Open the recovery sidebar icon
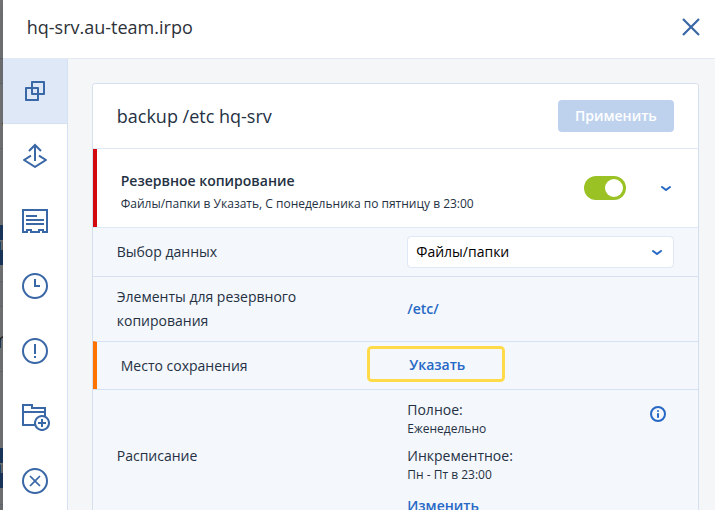Viewport: 715px width, 510px height. [x=35, y=156]
